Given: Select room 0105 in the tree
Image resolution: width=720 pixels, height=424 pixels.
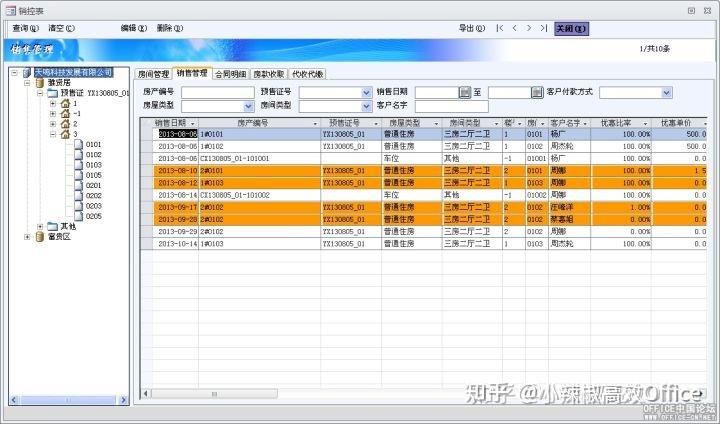Looking at the screenshot, I should [x=93, y=175].
